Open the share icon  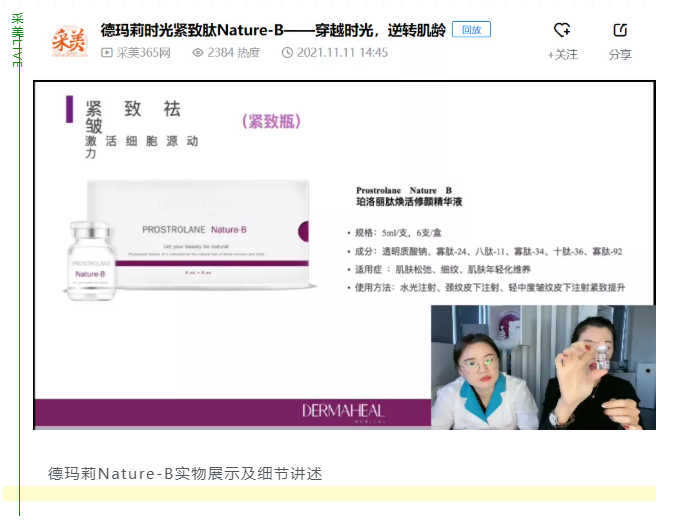[x=620, y=31]
